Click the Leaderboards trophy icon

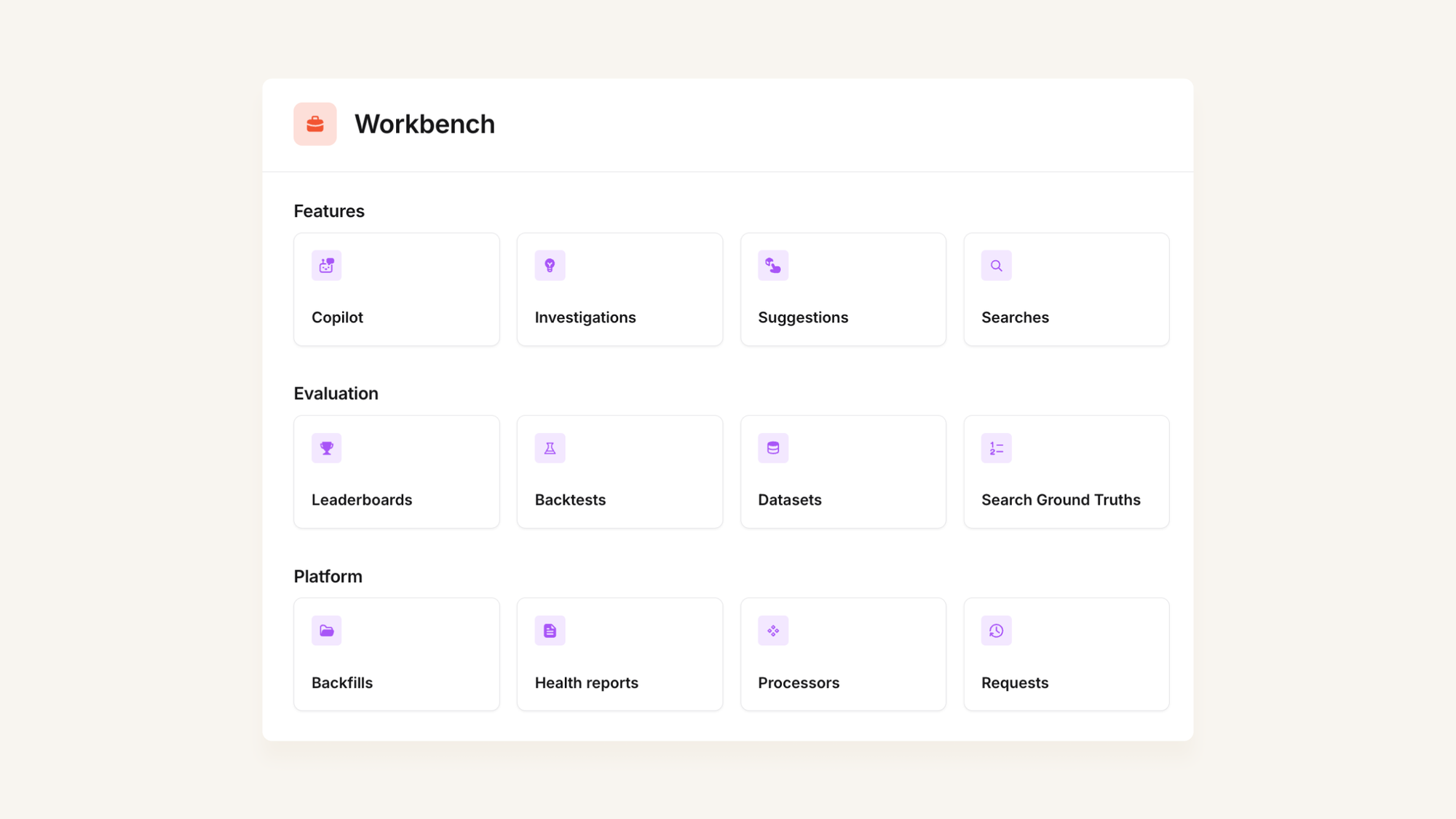pyautogui.click(x=326, y=448)
